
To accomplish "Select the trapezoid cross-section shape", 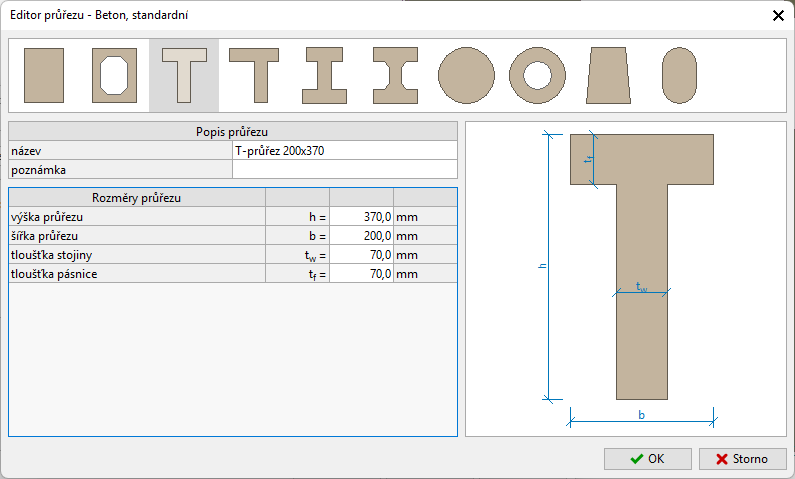I will (609, 76).
